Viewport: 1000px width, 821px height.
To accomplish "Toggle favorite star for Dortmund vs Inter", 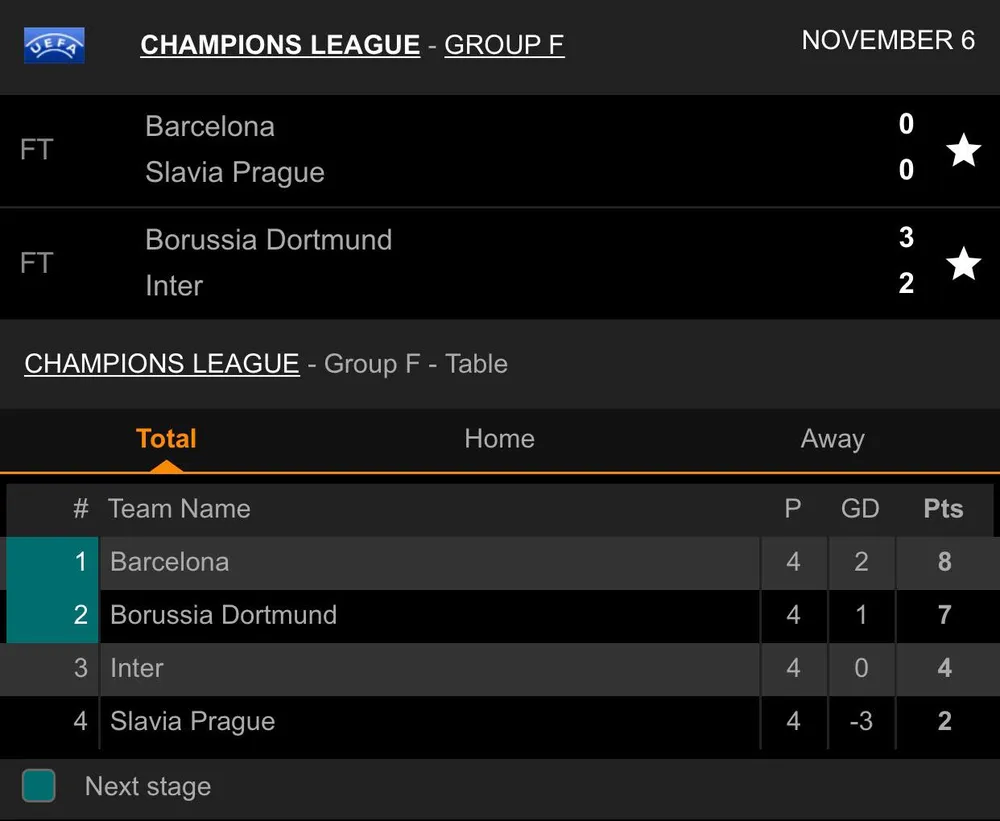I will point(963,264).
